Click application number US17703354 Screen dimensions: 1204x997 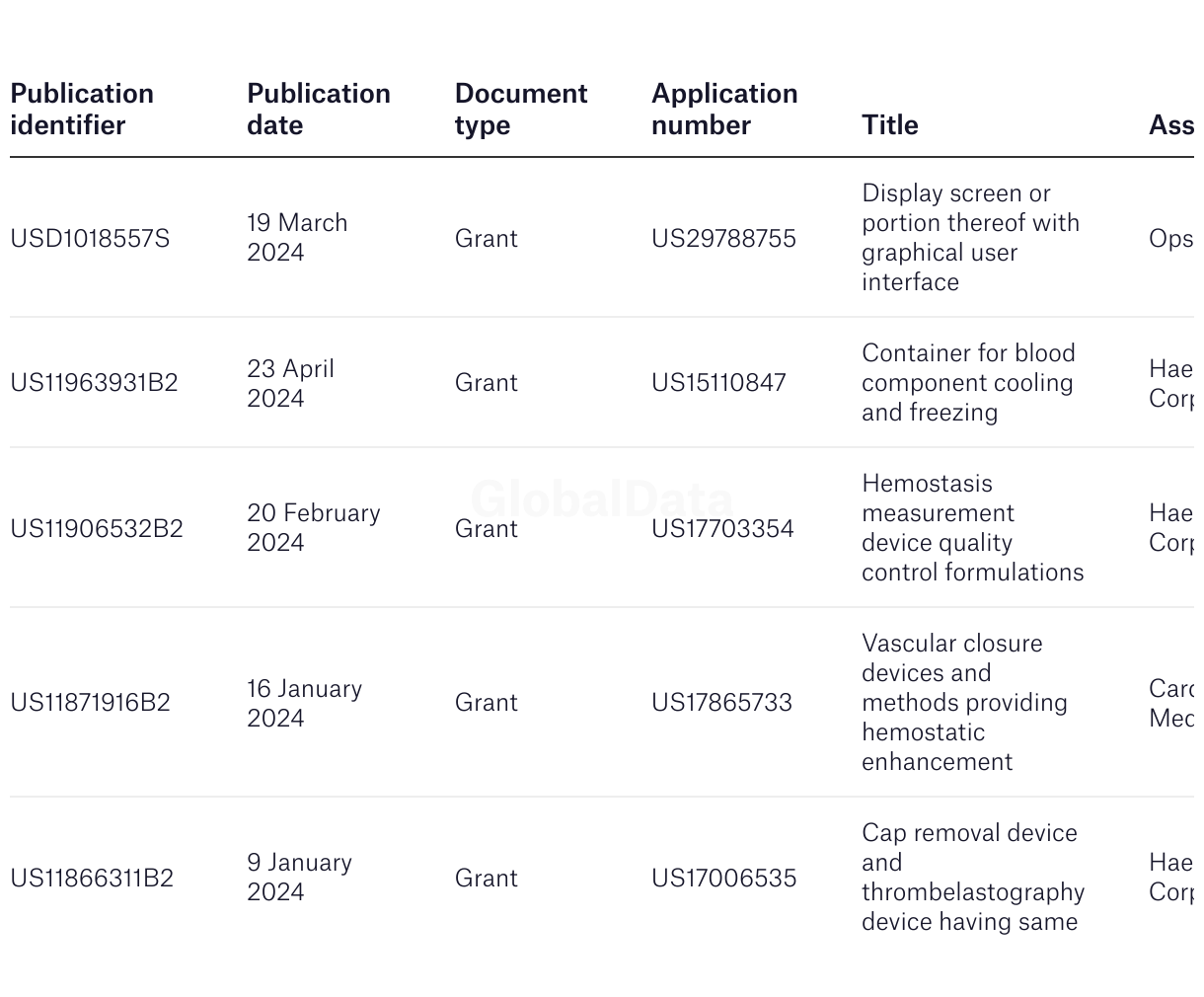722,529
